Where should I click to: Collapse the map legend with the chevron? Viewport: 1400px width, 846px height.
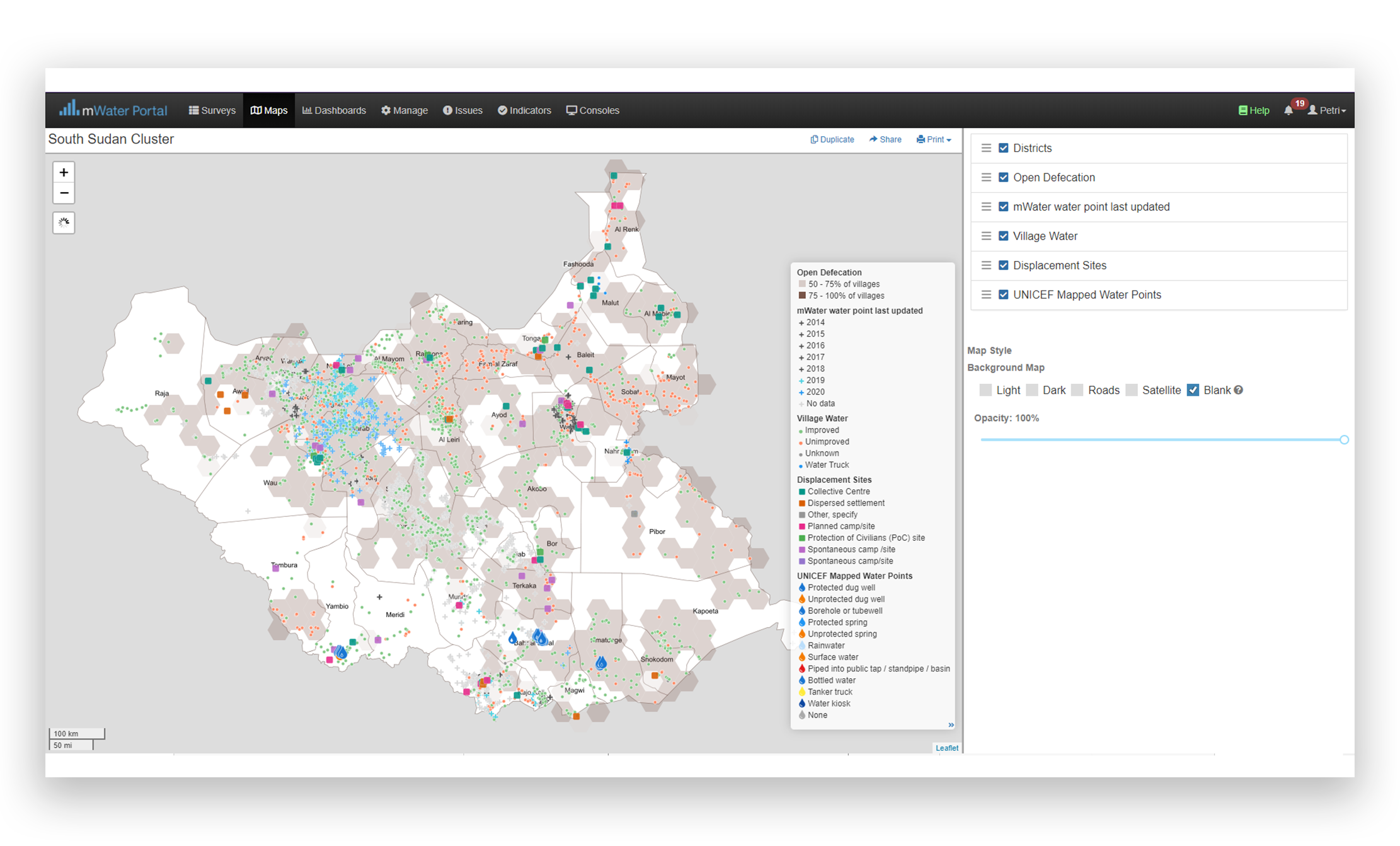point(951,725)
